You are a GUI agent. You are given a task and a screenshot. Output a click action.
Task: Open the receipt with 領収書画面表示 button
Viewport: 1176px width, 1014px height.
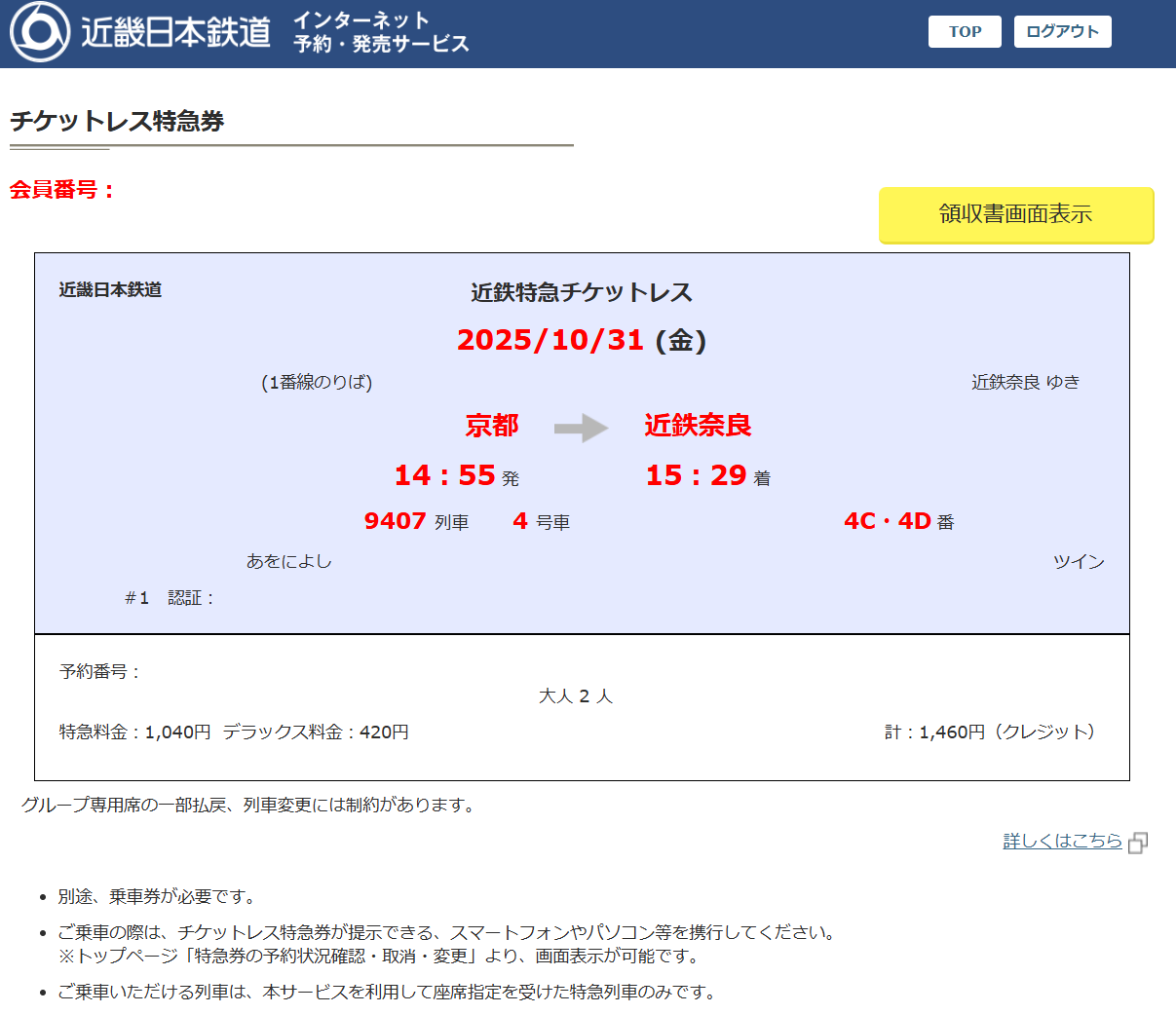(x=1015, y=214)
